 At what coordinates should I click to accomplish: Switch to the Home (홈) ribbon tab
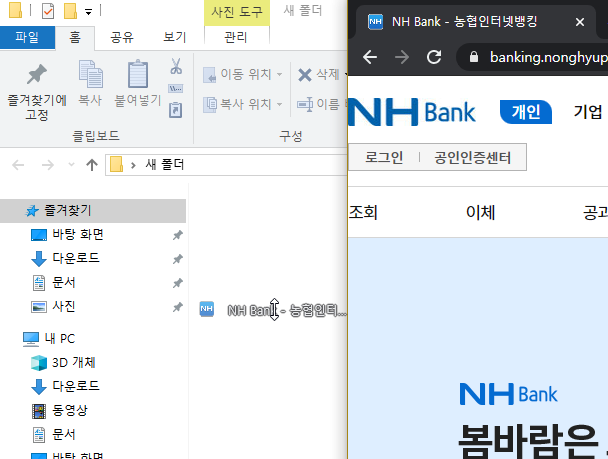75,38
